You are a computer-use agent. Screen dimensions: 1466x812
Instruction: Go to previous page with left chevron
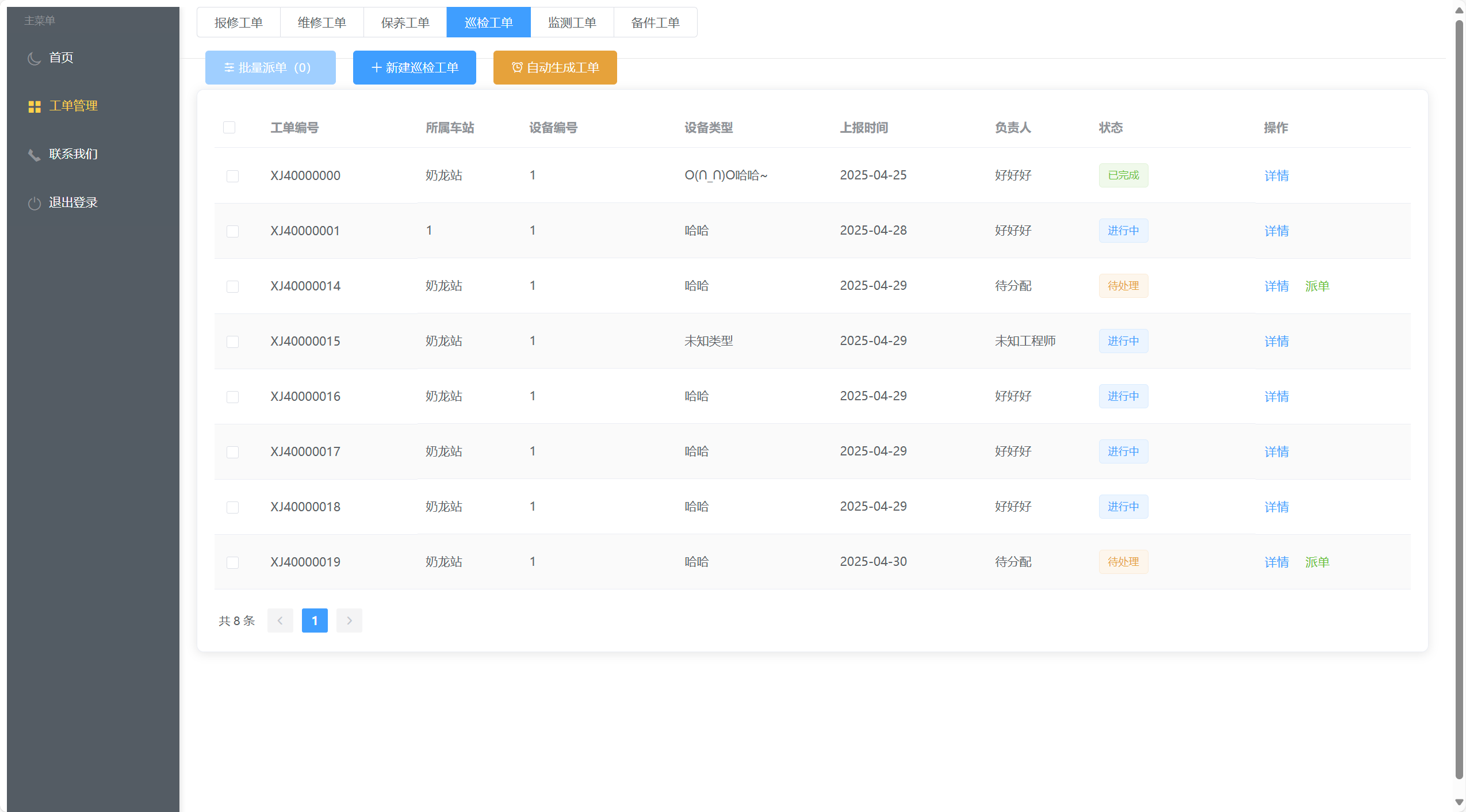[x=280, y=621]
